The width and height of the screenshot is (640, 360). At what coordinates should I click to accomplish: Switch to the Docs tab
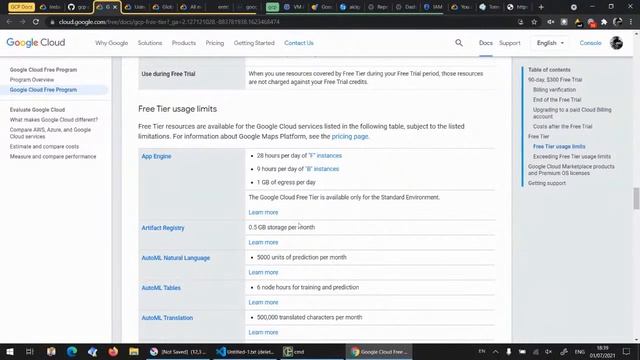(x=486, y=43)
